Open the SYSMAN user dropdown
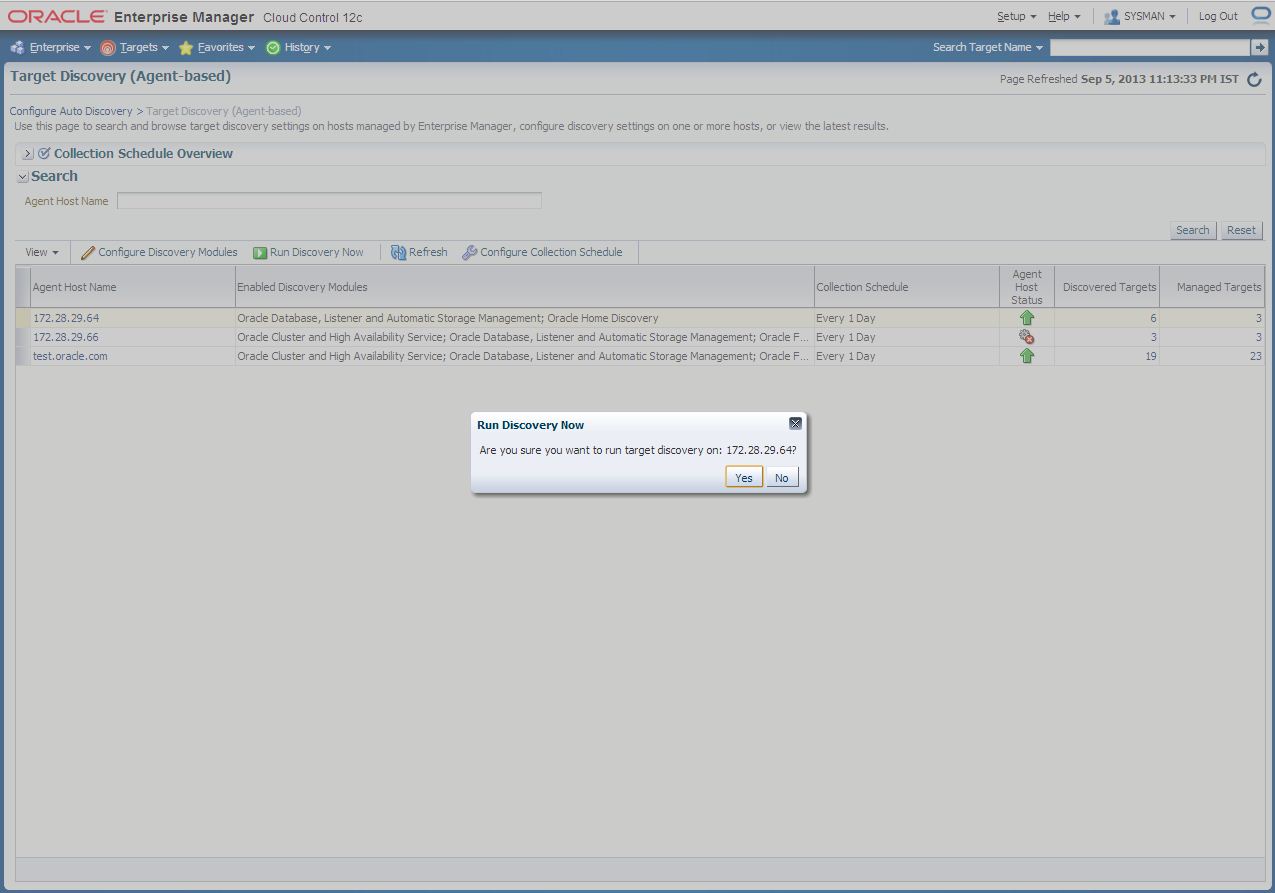The image size is (1275, 893). [x=1149, y=16]
